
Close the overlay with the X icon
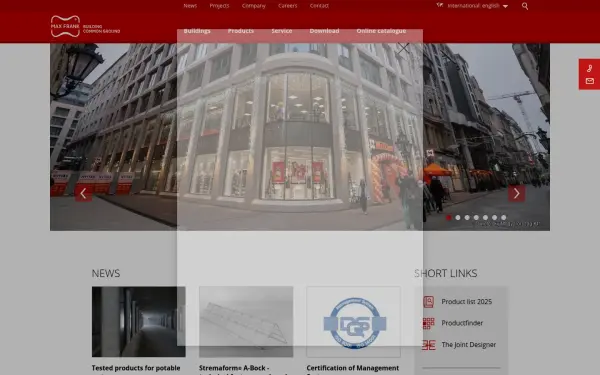point(403,48)
